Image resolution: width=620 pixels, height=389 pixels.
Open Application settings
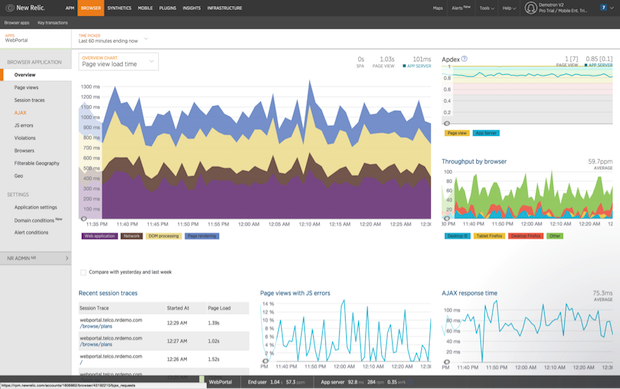pyautogui.click(x=36, y=207)
